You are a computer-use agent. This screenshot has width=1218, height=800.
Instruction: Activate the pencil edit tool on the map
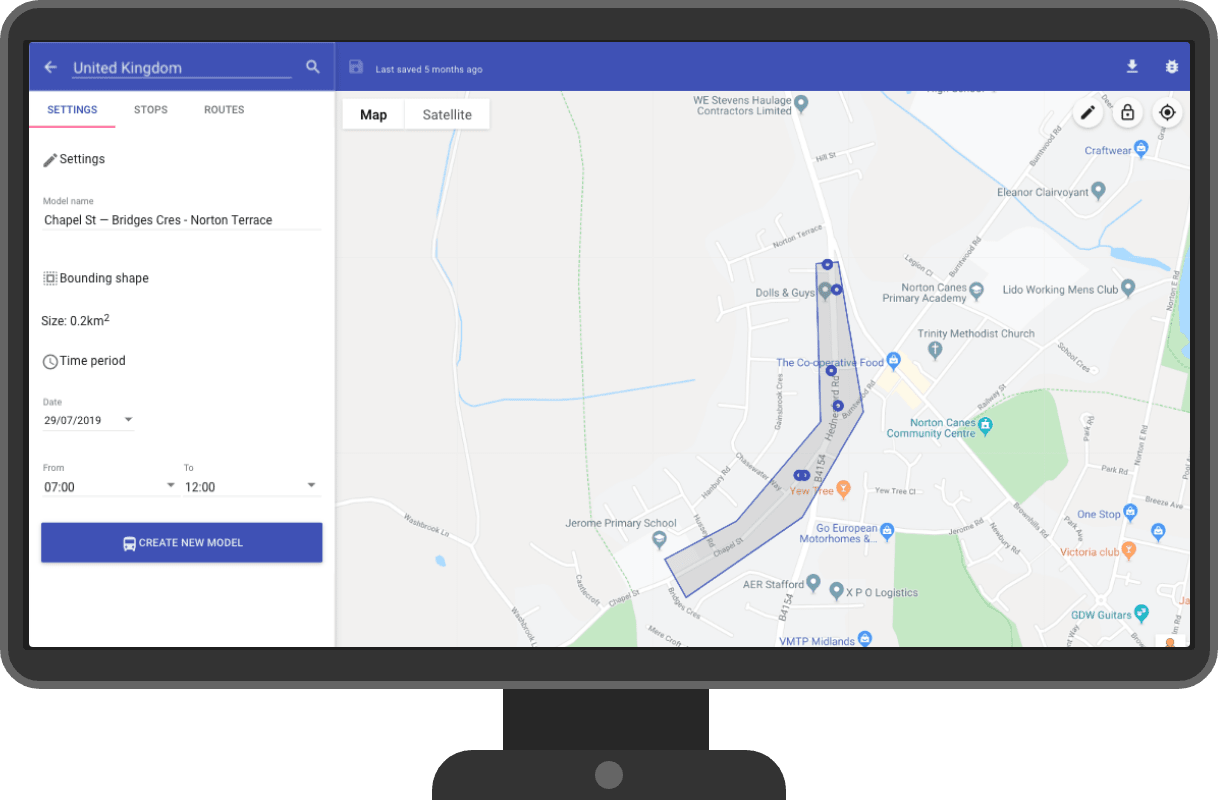coord(1089,113)
